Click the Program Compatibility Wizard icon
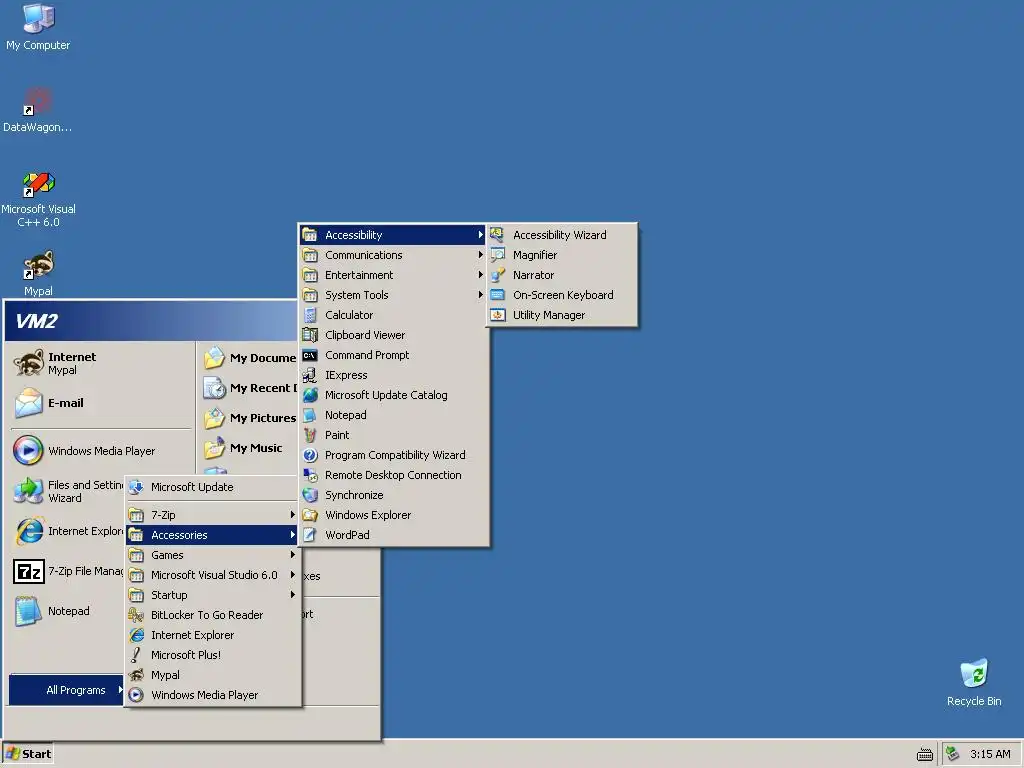This screenshot has width=1024, height=768. click(310, 455)
